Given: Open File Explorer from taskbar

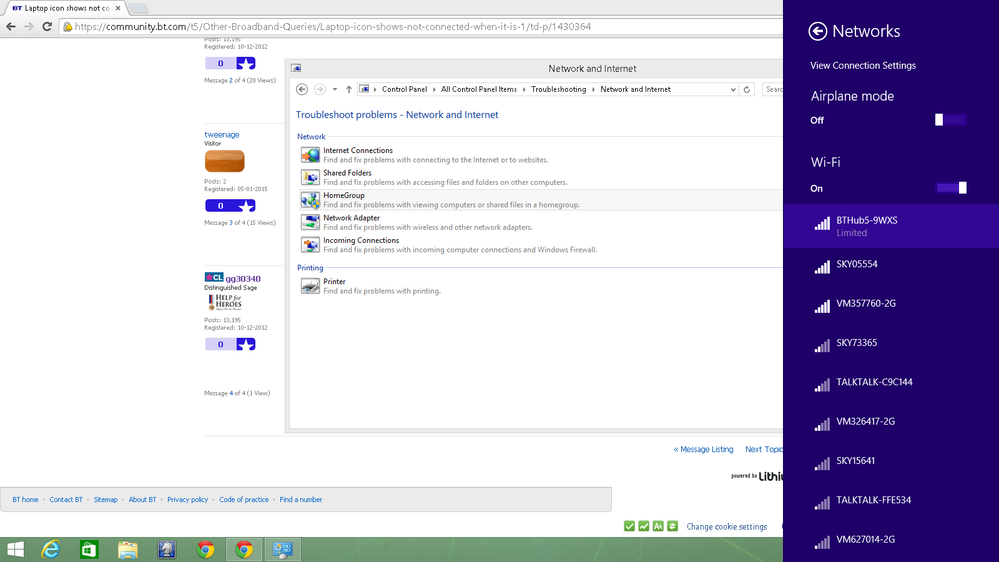Looking at the screenshot, I should click(x=128, y=549).
